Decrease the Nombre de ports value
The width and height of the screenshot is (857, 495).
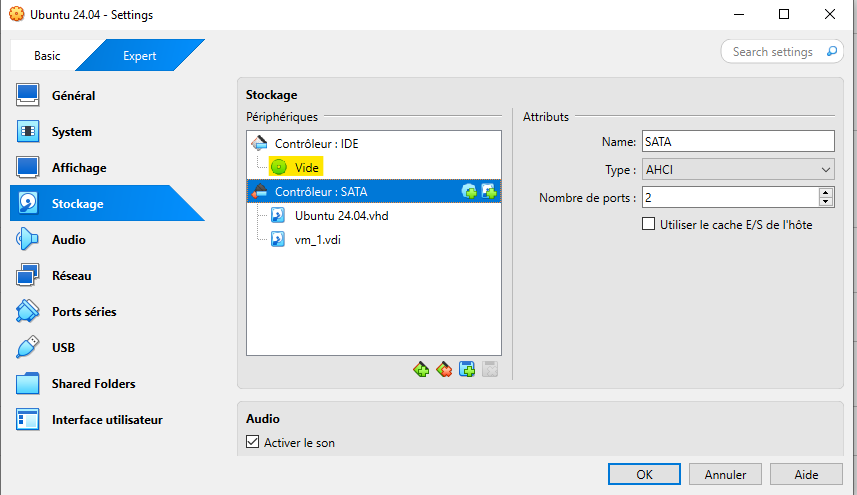[x=826, y=202]
